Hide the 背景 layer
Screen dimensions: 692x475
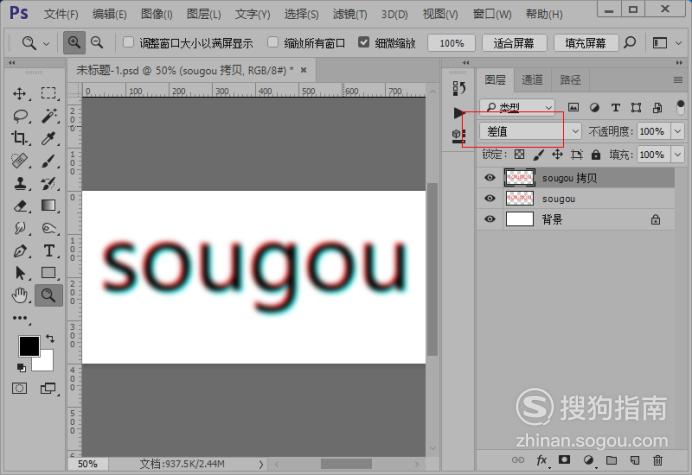(489, 219)
